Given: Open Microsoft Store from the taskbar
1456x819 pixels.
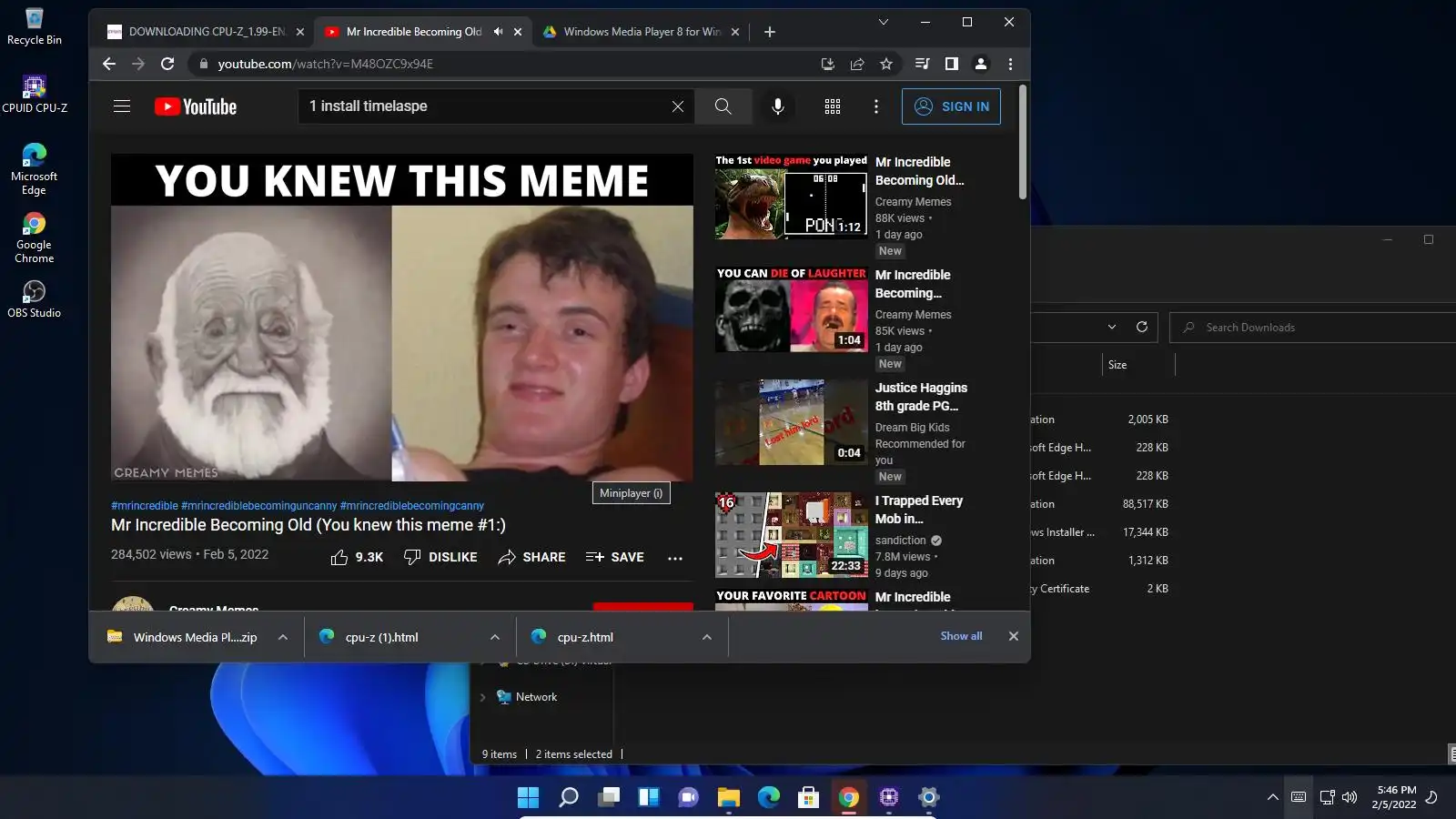Looking at the screenshot, I should 809,798.
